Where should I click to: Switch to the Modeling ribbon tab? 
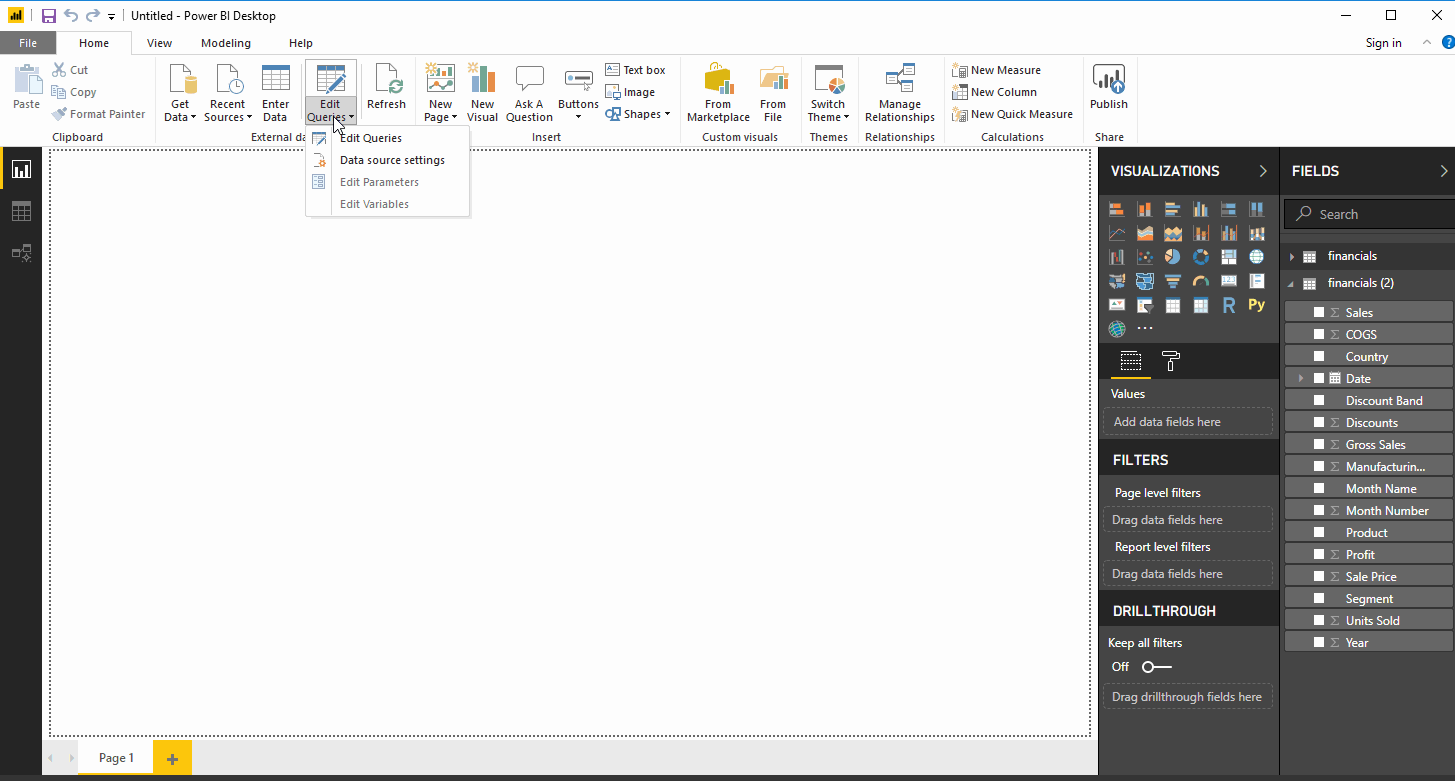[x=226, y=43]
